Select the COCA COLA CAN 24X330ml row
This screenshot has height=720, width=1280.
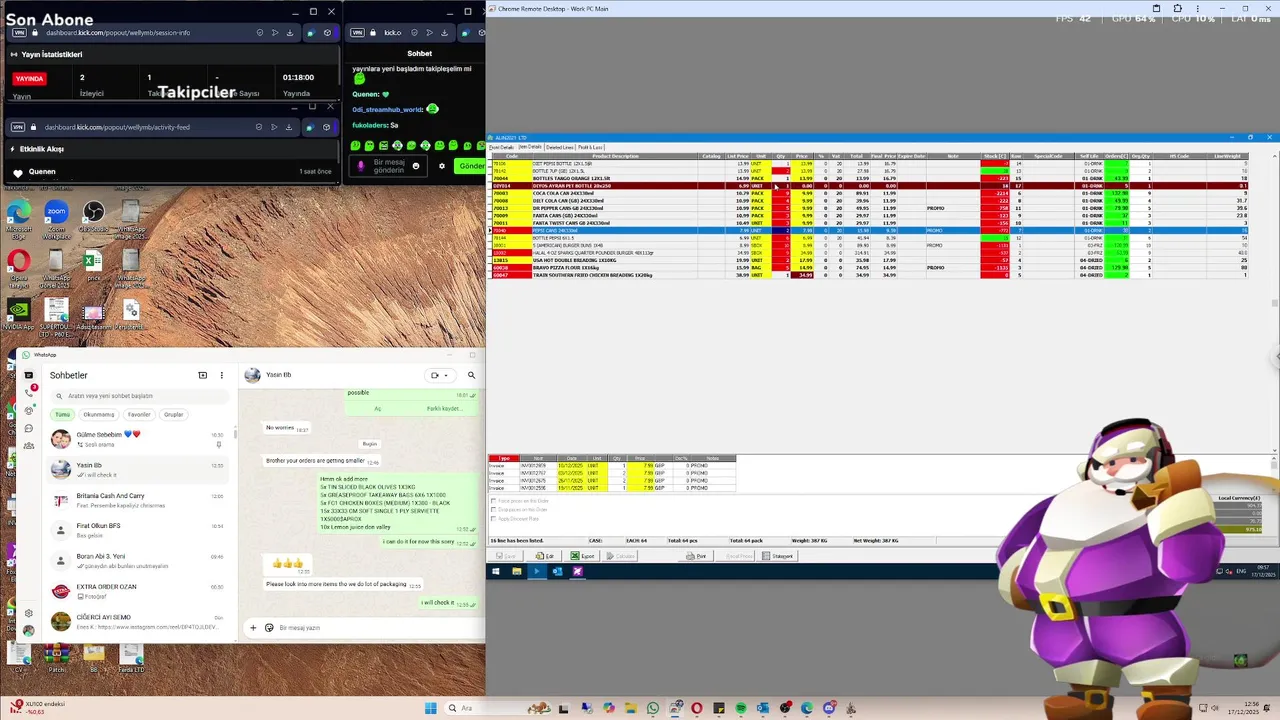click(x=868, y=193)
